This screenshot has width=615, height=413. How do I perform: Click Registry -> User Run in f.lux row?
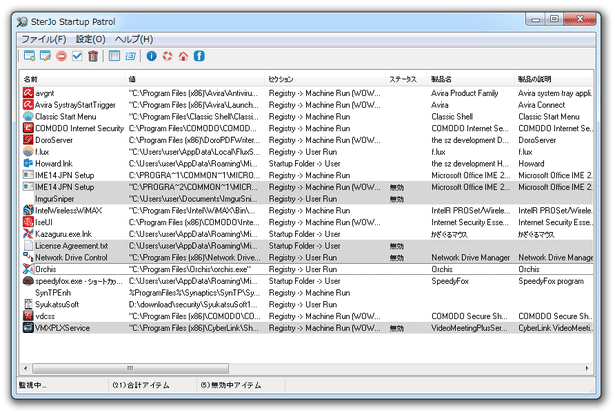pos(303,152)
